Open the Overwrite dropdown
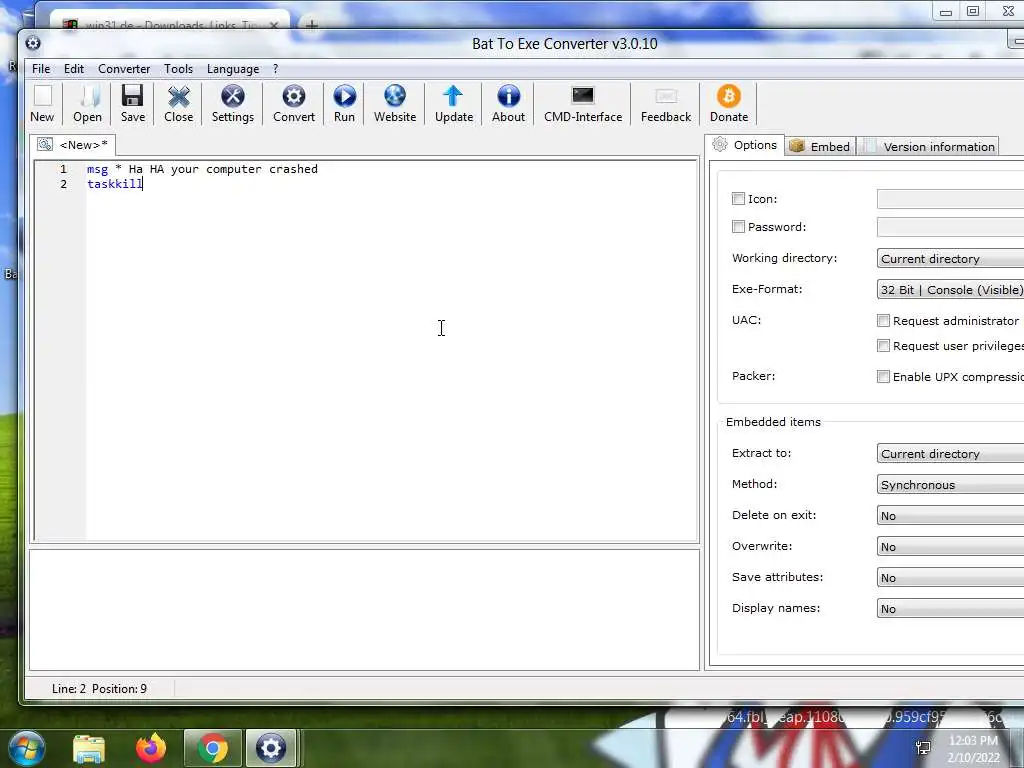Screen dimensions: 1024x768 pyautogui.click(x=950, y=547)
